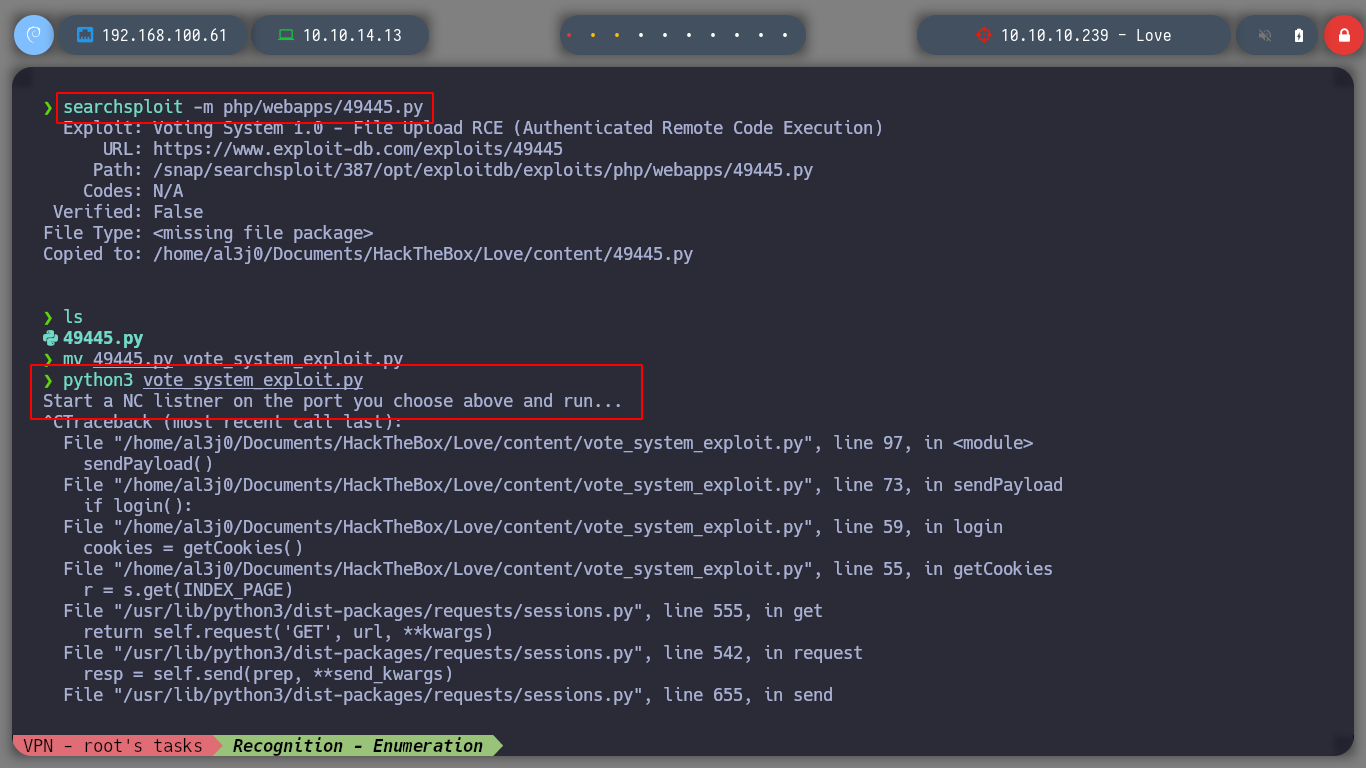Click the return self.request('GET', url line

(288, 632)
